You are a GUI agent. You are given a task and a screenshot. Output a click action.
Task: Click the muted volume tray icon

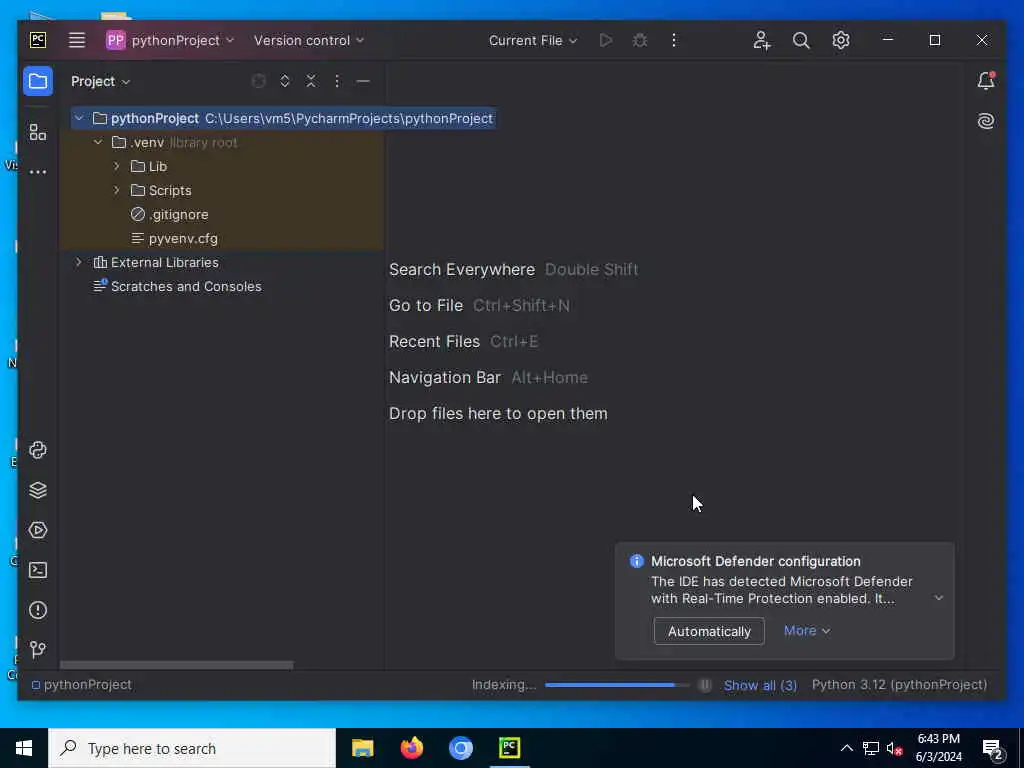point(895,748)
